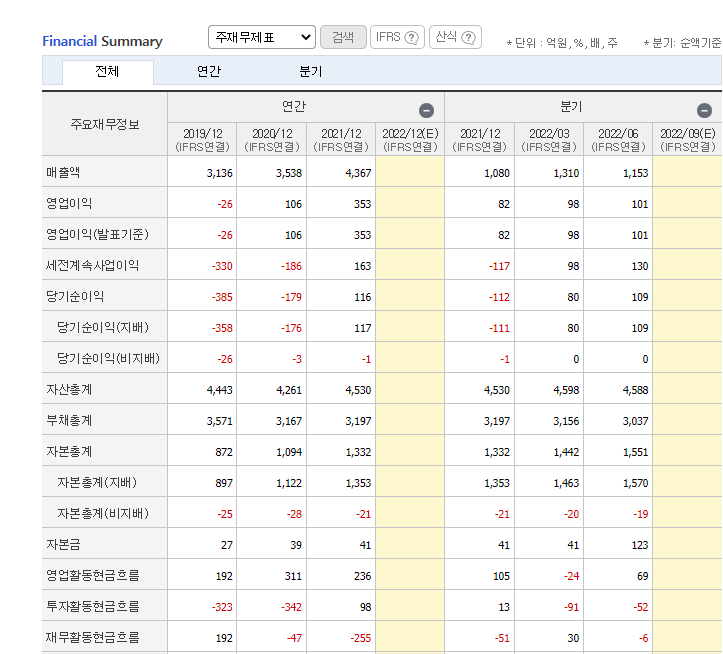Viewport: 723px width, 654px height.
Task: Select 매출액 value 1,310 for 2022/03
Action: (x=566, y=173)
